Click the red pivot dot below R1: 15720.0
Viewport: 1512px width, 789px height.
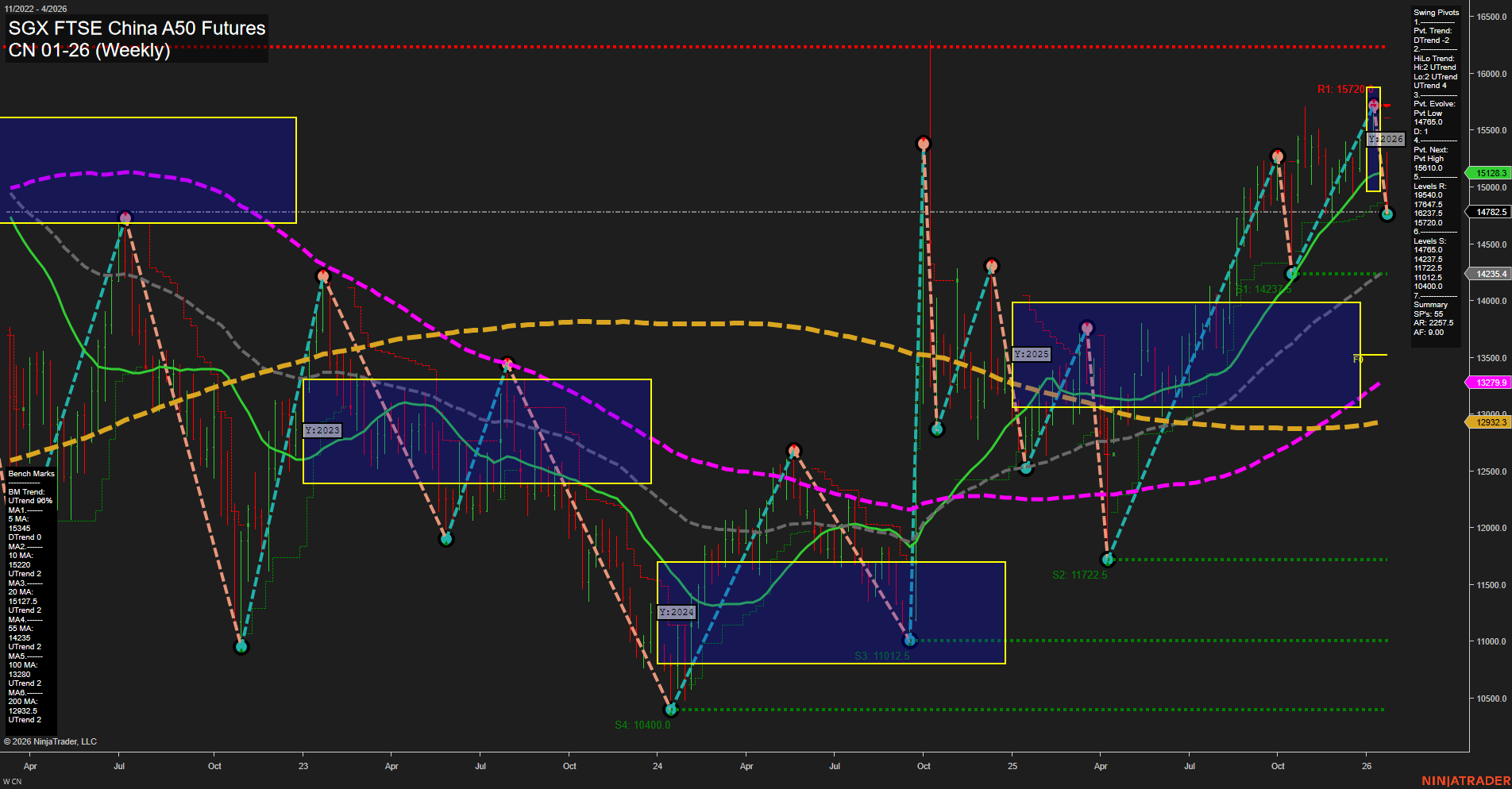1371,104
